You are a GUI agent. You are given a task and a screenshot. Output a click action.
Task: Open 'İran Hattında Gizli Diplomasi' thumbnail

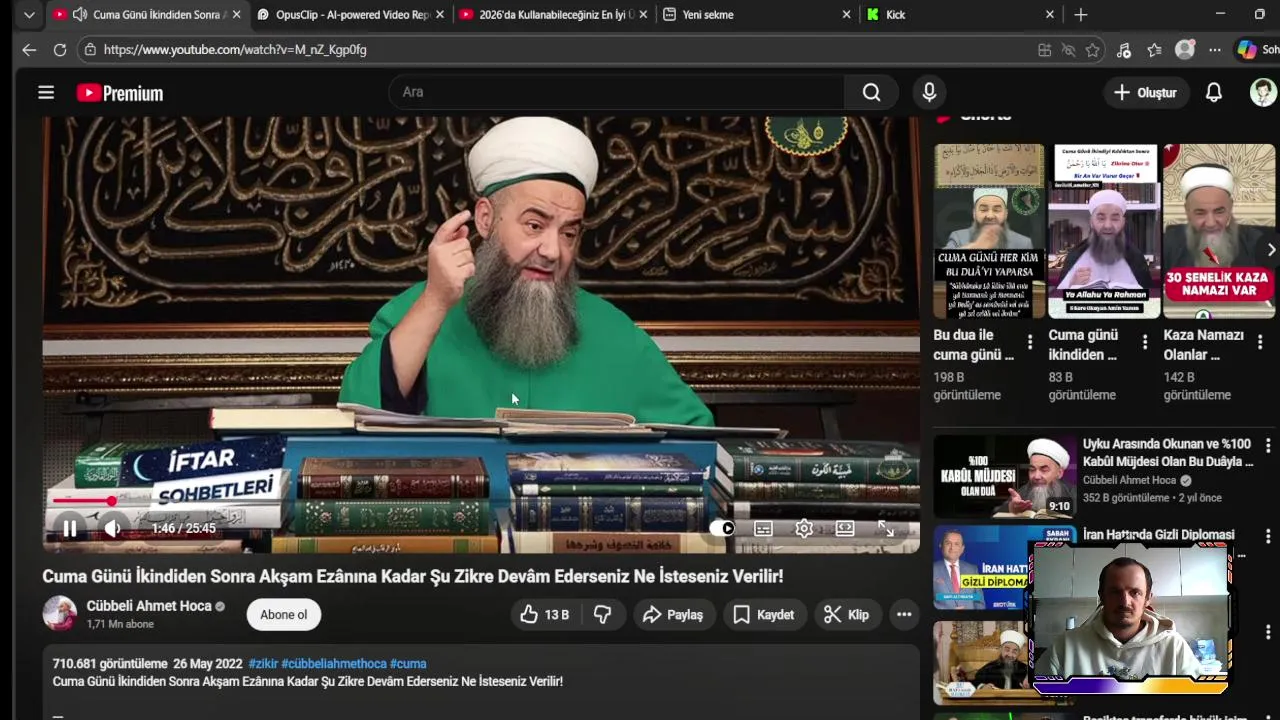[1005, 567]
